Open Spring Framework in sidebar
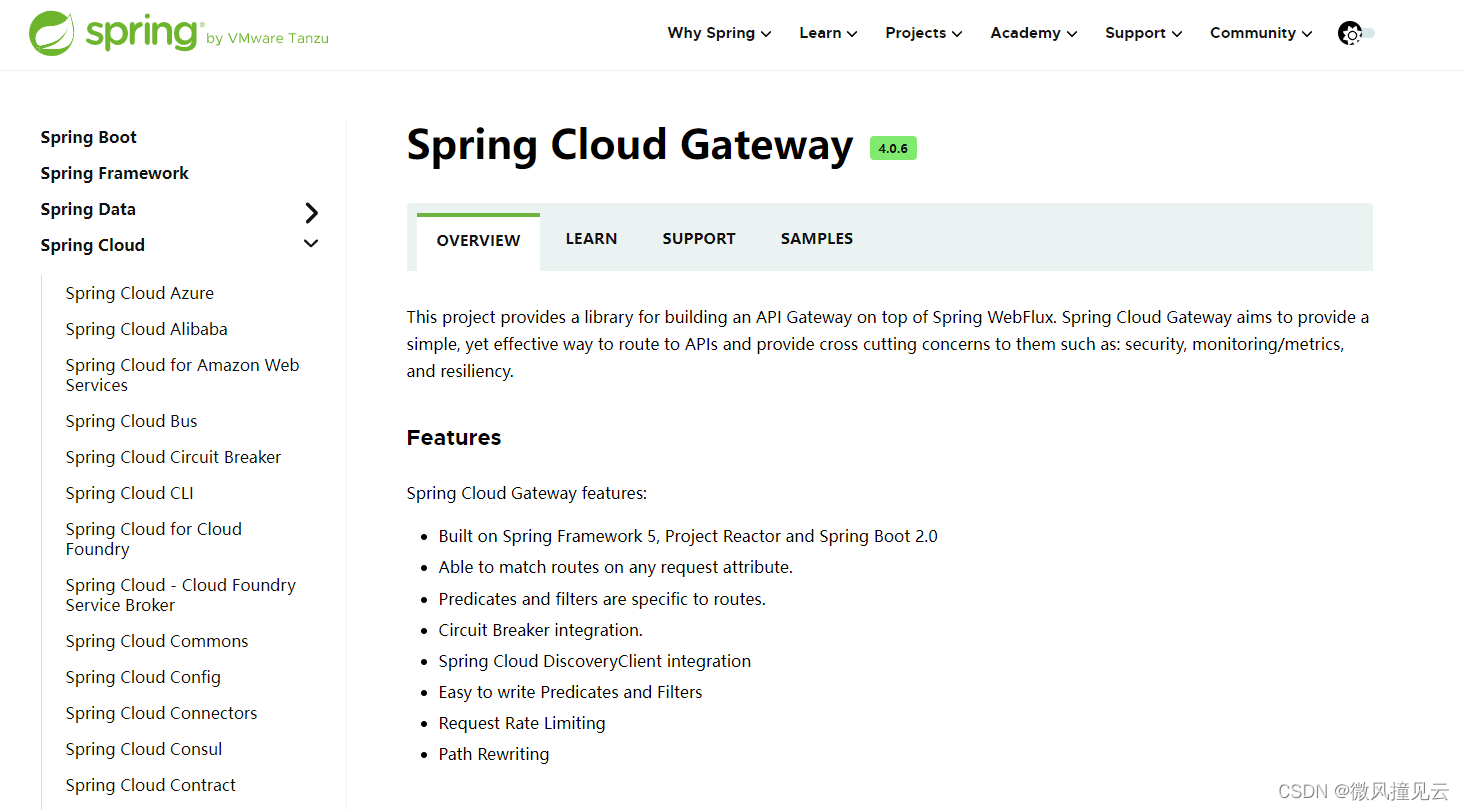This screenshot has height=810, width=1464. pyautogui.click(x=115, y=174)
